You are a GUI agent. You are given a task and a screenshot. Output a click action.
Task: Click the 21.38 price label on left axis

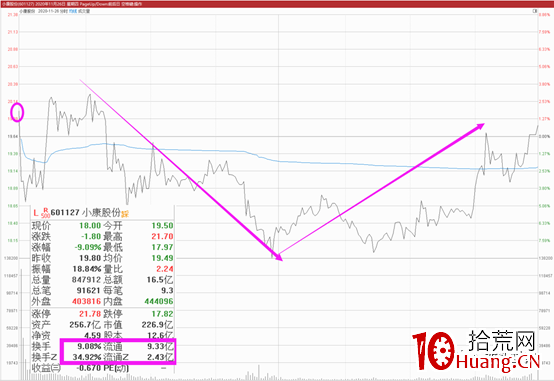pyautogui.click(x=13, y=15)
